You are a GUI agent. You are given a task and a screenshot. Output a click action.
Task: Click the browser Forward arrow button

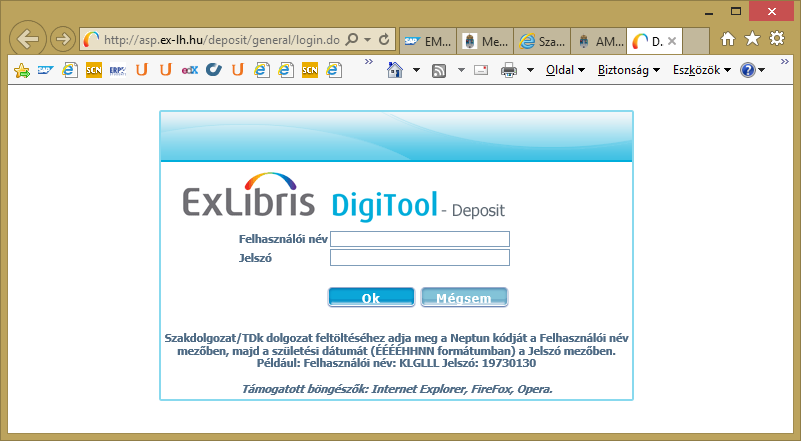(x=63, y=39)
